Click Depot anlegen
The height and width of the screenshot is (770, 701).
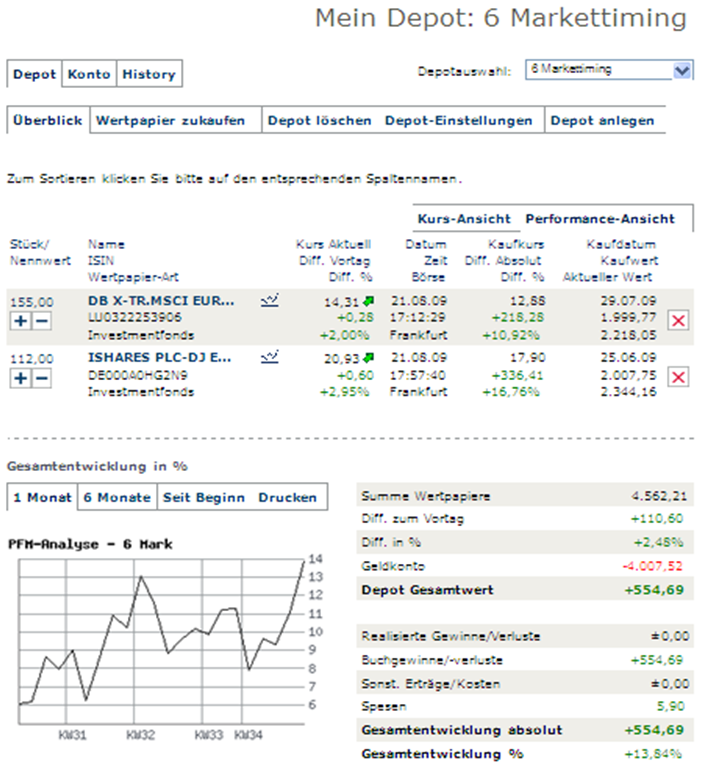(603, 121)
